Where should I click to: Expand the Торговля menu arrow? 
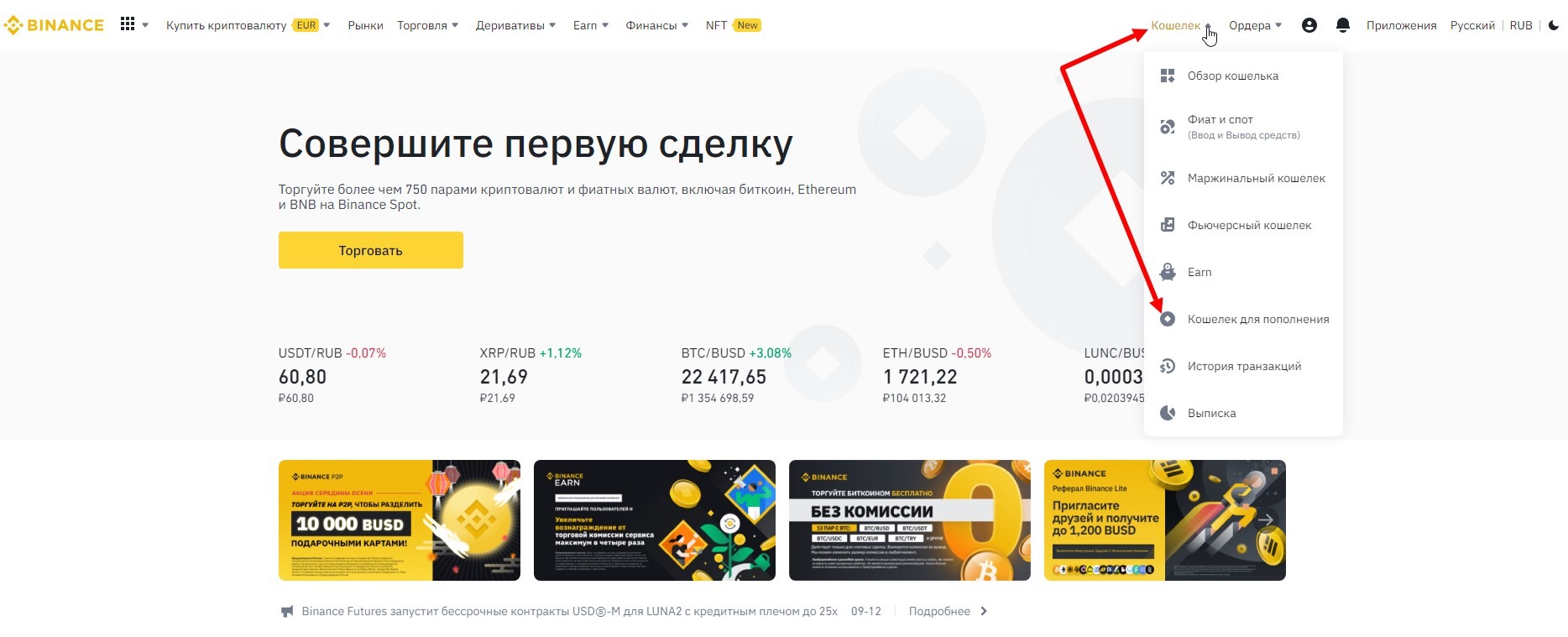click(x=455, y=25)
